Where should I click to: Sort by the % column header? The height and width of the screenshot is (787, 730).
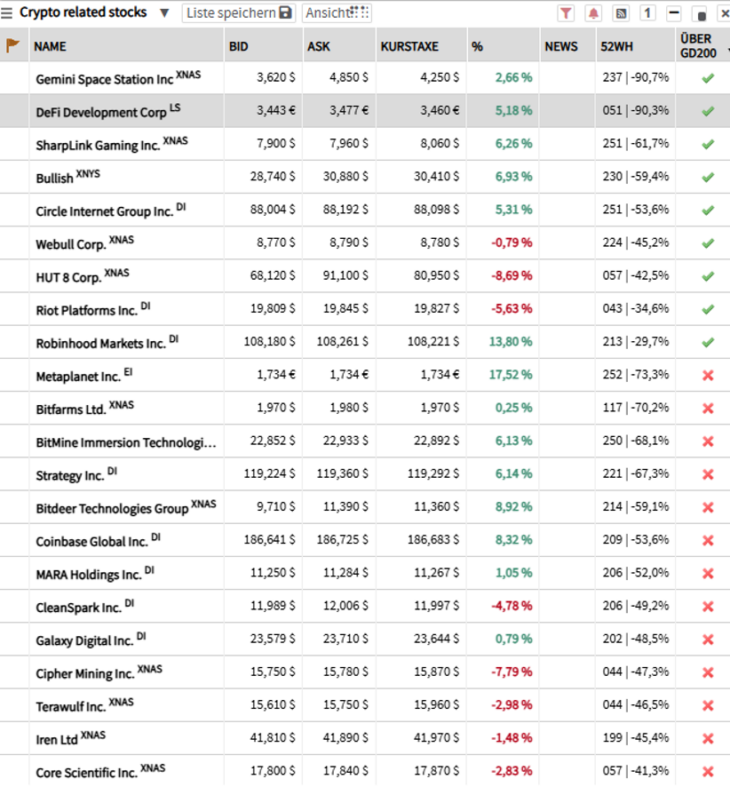(x=477, y=47)
